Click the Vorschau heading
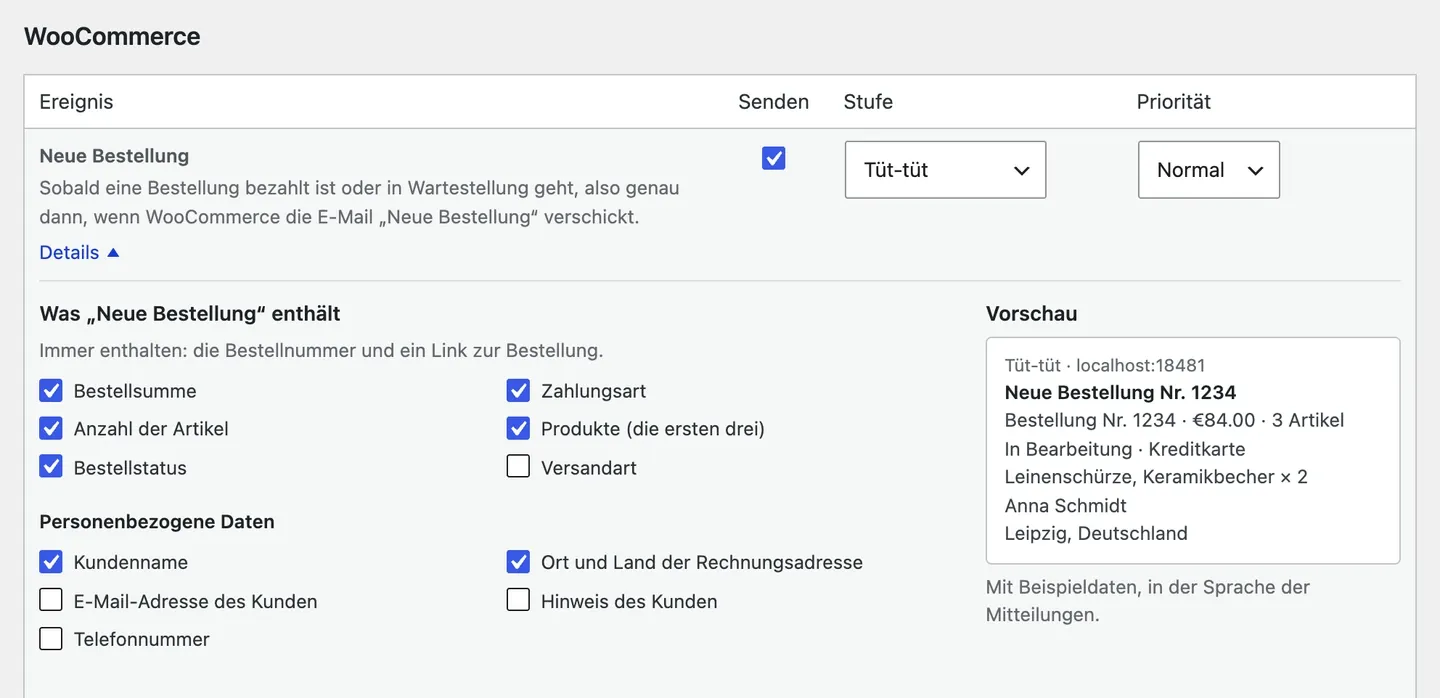Viewport: 1440px width, 698px height. tap(1031, 314)
